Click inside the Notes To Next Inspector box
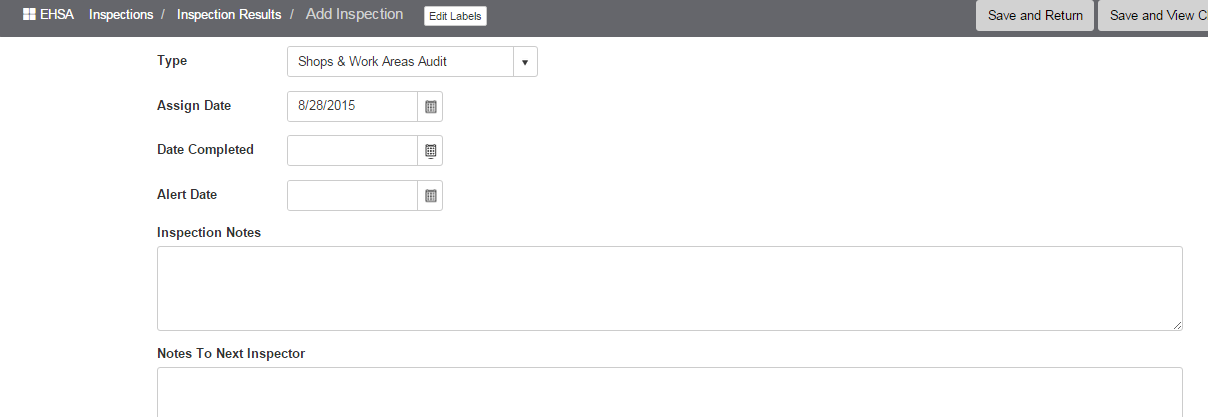The height and width of the screenshot is (417, 1208). click(x=670, y=392)
